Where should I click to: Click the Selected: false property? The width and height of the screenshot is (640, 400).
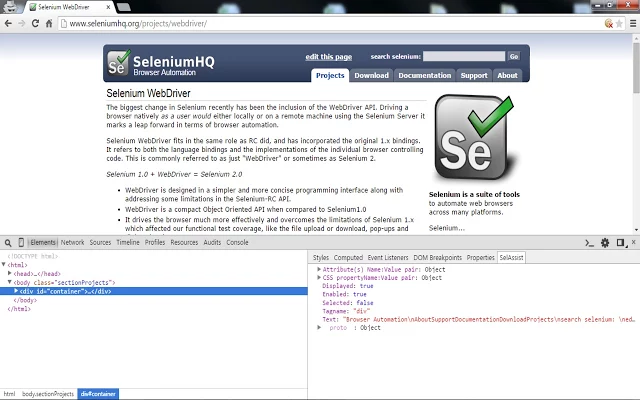pyautogui.click(x=348, y=303)
